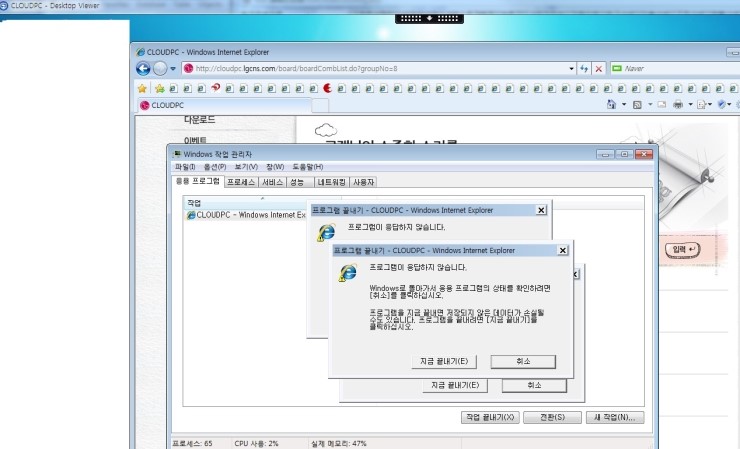Switch to the 네트워킹 tab
The height and width of the screenshot is (449, 740).
point(331,182)
